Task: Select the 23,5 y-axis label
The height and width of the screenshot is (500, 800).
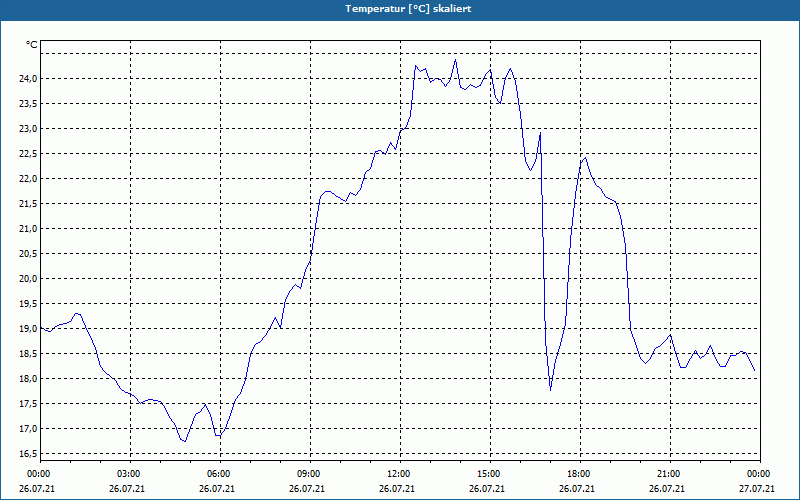Action: (29, 104)
